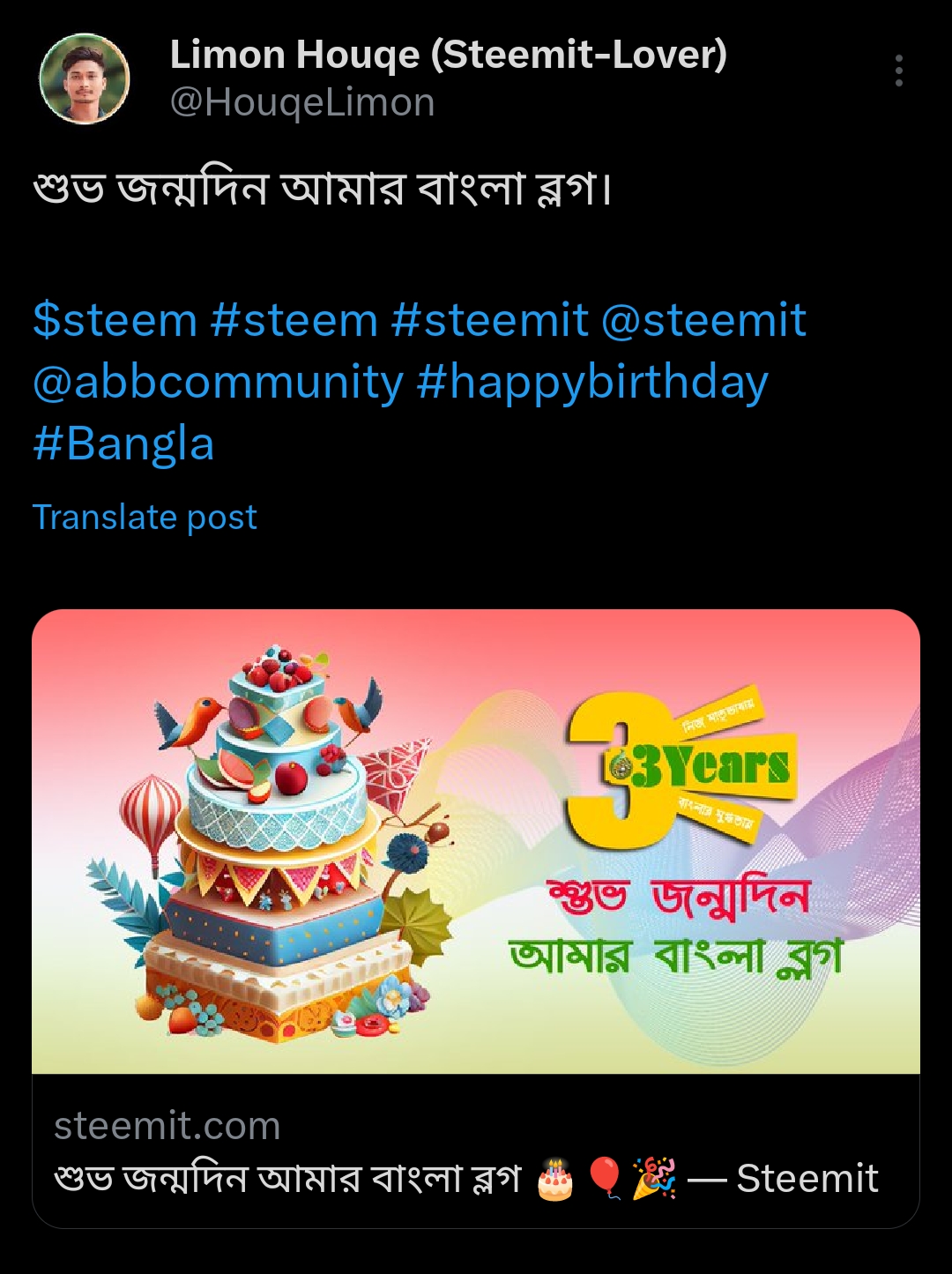
Task: Open the link card title ending in Steemit
Action: (x=466, y=1179)
